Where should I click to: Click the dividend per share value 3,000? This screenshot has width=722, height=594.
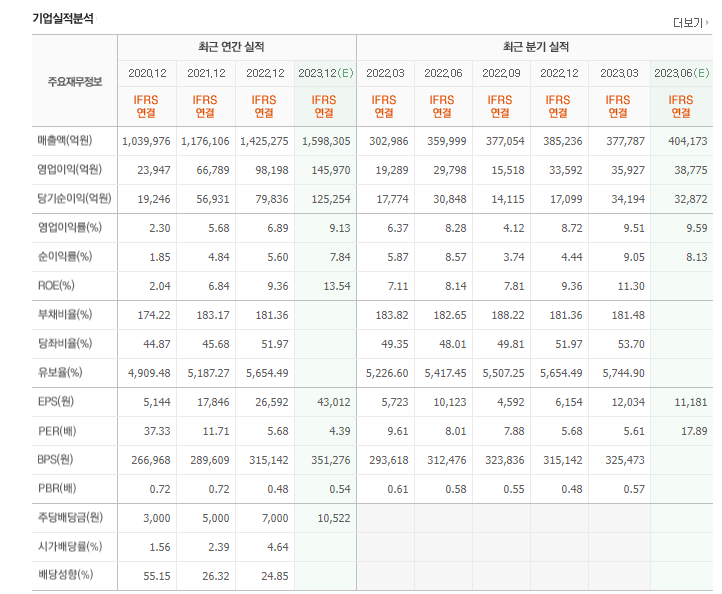[157, 518]
